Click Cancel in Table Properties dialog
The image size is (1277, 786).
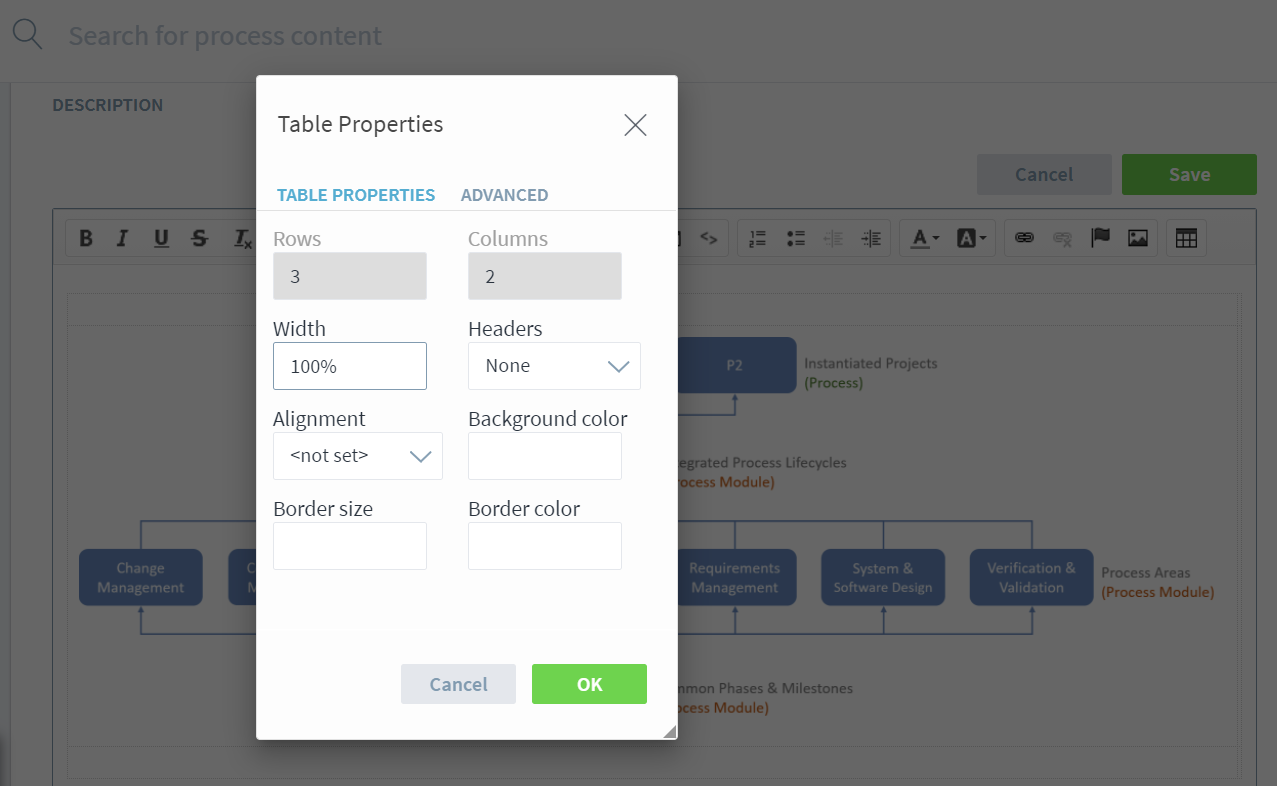[x=458, y=684]
